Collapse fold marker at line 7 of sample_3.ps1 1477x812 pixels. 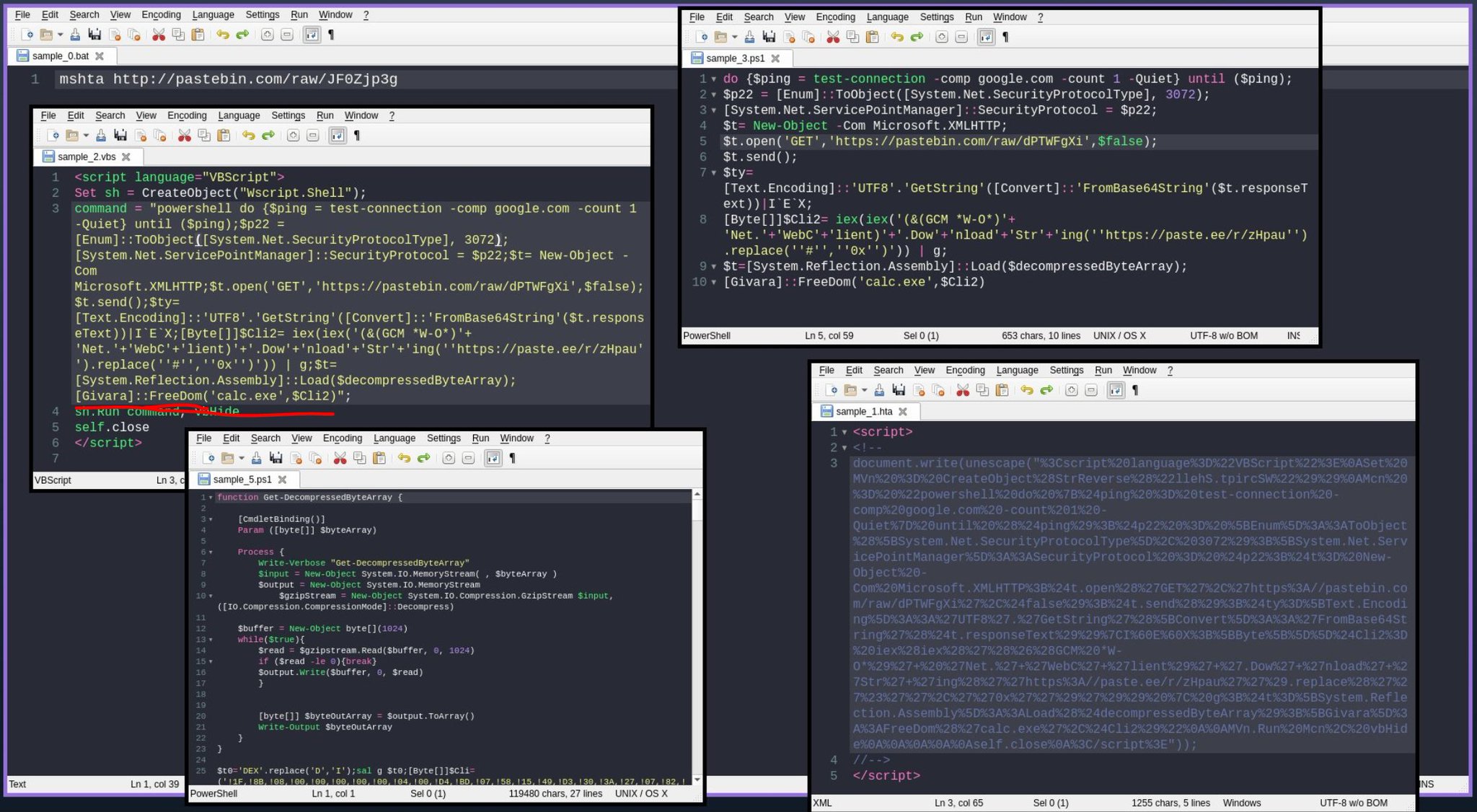point(714,173)
